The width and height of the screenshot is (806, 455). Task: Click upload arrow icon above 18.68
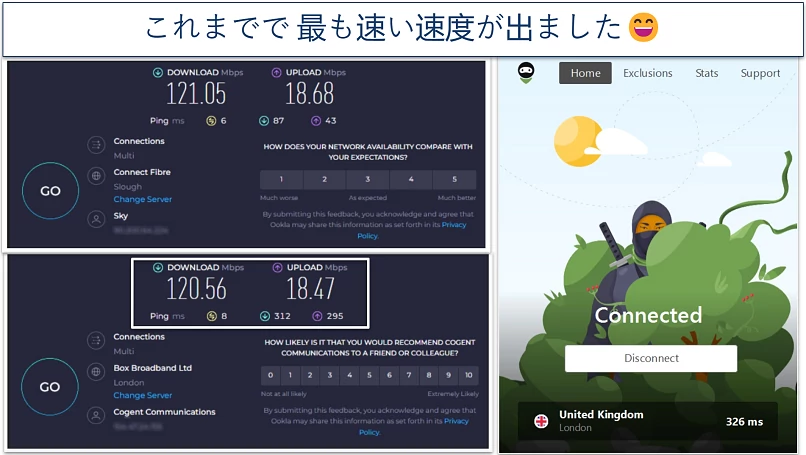(x=277, y=72)
